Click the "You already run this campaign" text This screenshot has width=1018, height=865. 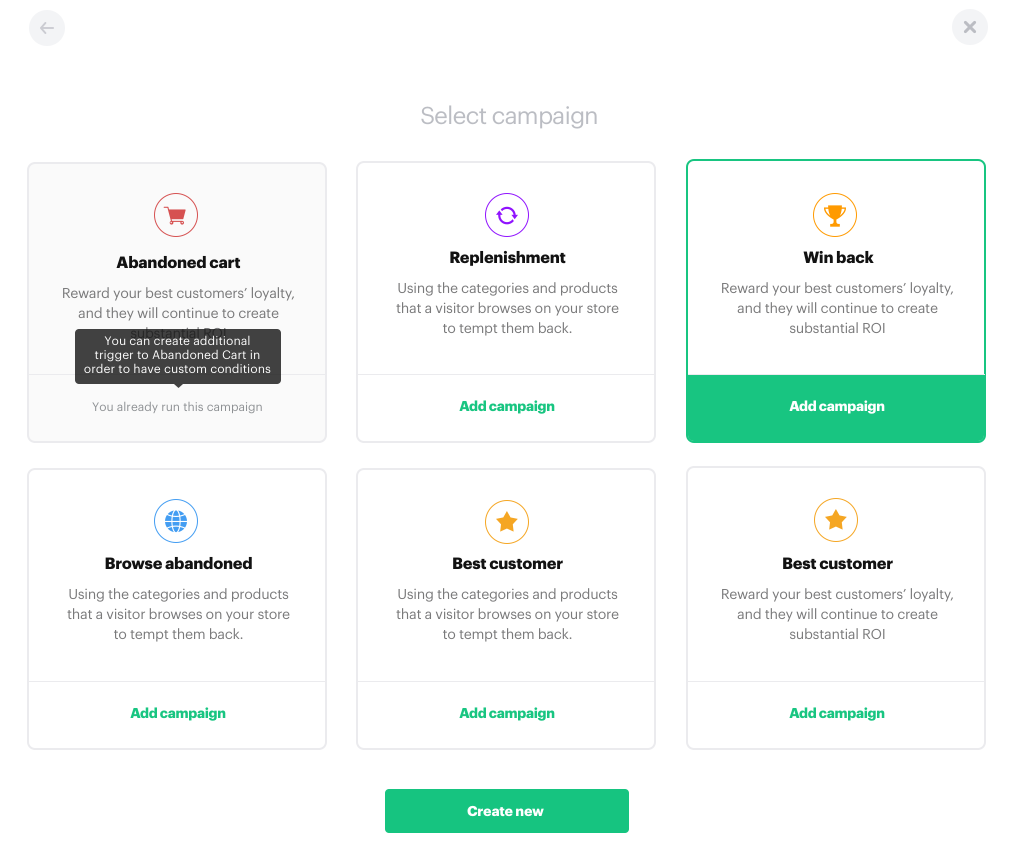coord(177,407)
